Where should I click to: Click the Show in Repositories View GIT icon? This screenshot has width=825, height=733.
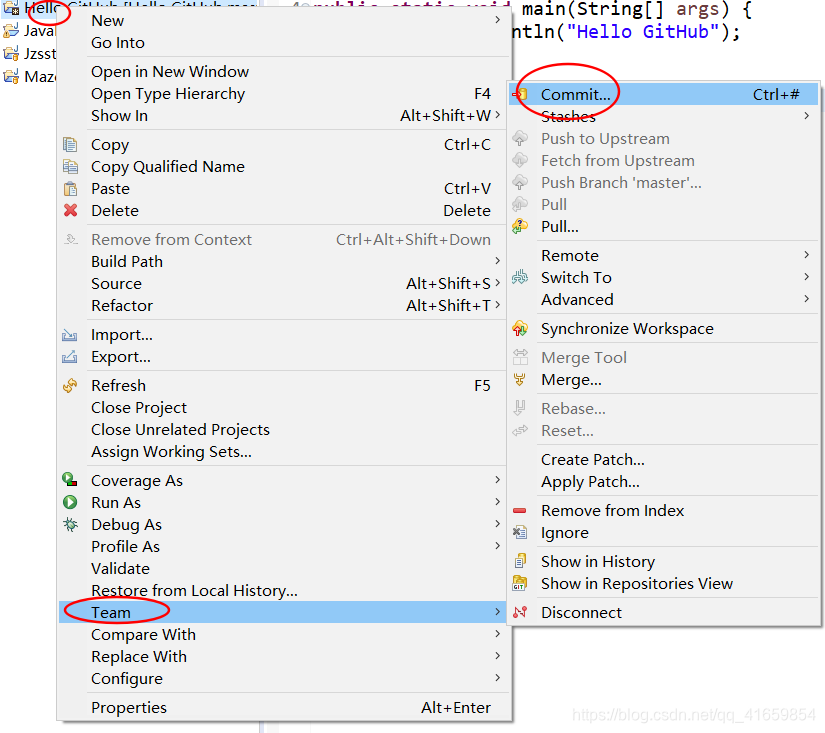pos(520,583)
